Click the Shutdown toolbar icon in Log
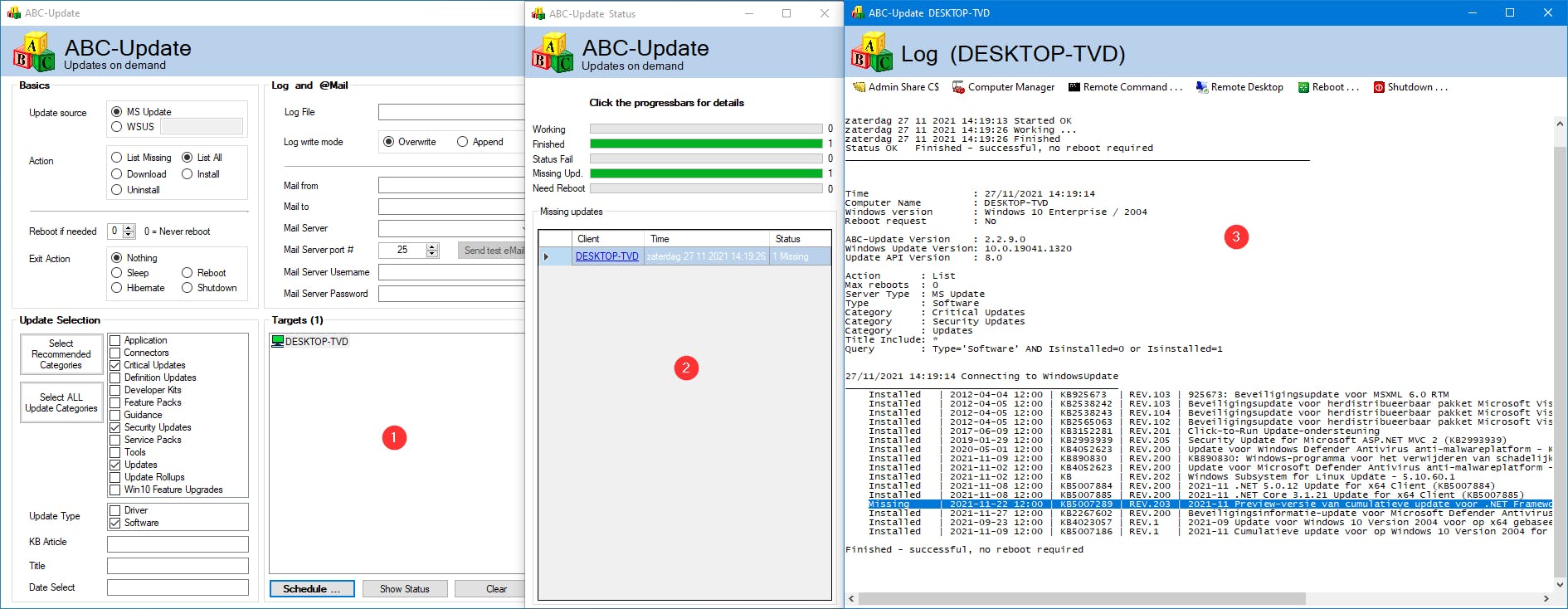Image resolution: width=1568 pixels, height=609 pixels. coord(1379,87)
